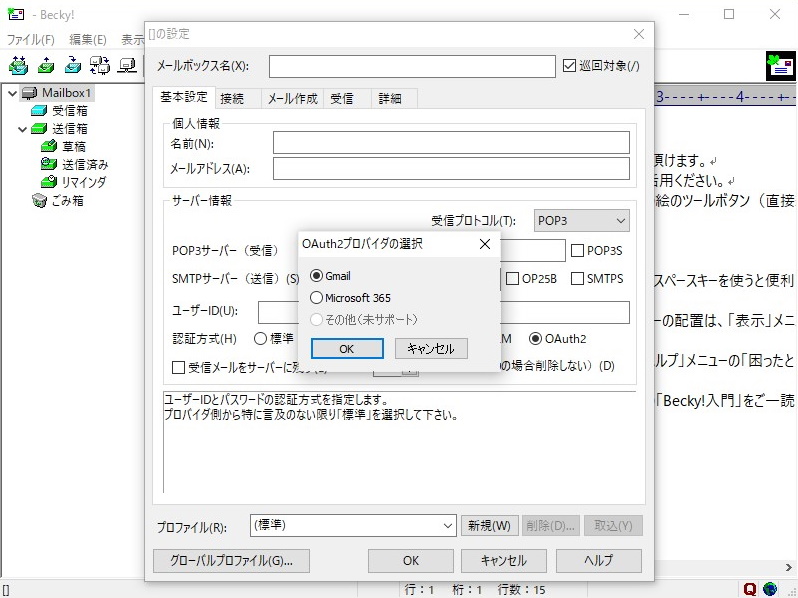Click the receive mail inbox toolbar icon
Viewport: 798px width, 598px height.
pos(73,65)
